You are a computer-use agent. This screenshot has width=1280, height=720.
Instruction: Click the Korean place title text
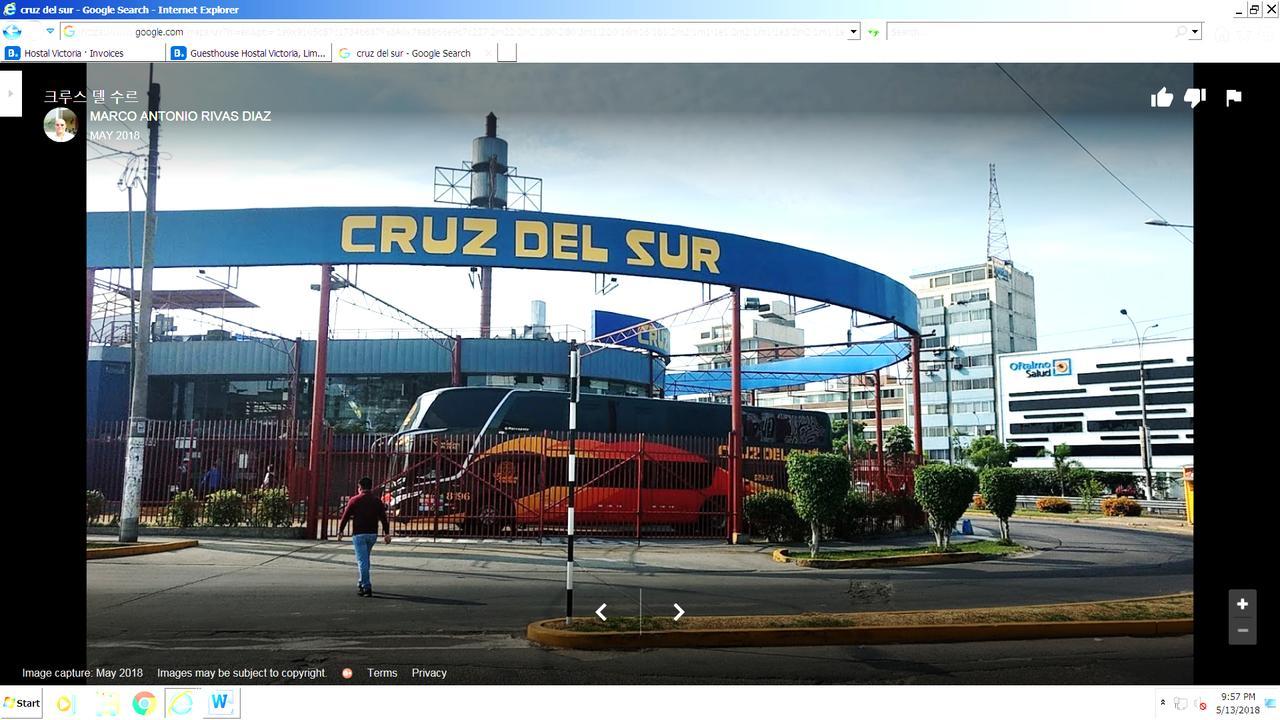click(x=91, y=97)
